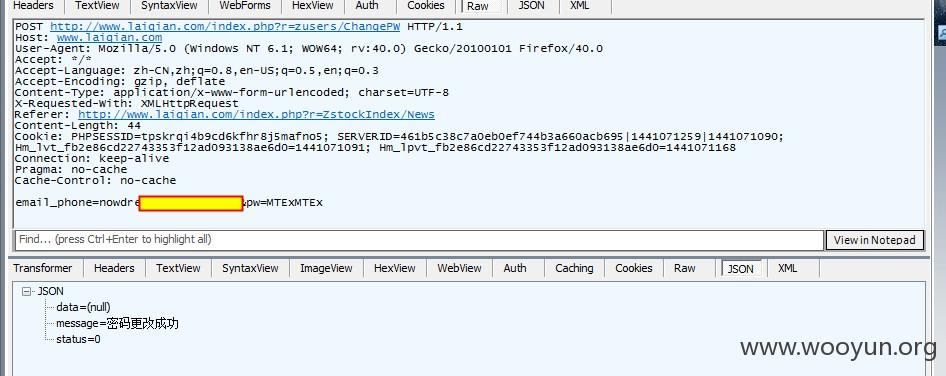Click the Content-Type header line

point(232,92)
